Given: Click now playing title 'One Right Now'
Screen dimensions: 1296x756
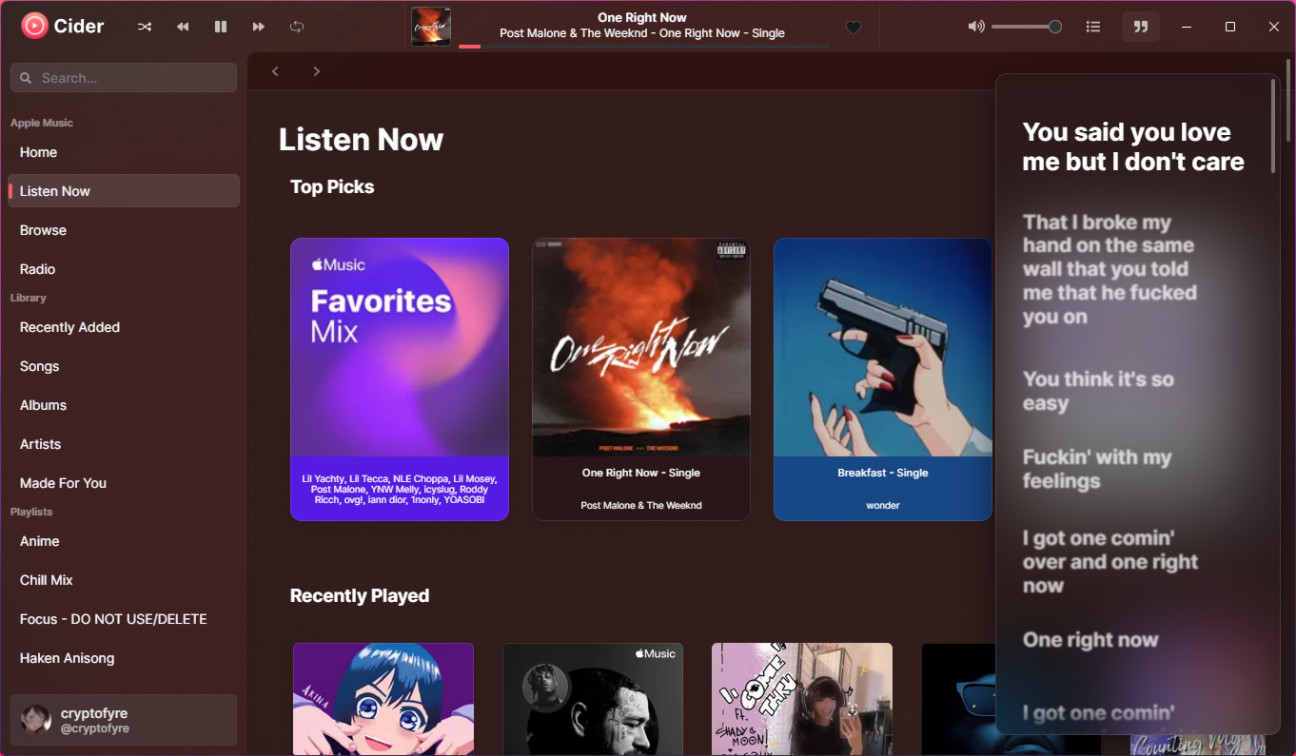Looking at the screenshot, I should point(642,17).
